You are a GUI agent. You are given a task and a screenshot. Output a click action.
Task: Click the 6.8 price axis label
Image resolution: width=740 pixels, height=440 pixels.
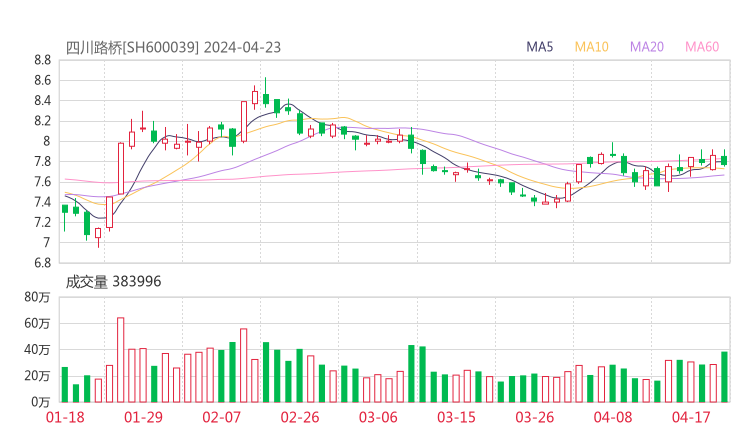(x=42, y=263)
